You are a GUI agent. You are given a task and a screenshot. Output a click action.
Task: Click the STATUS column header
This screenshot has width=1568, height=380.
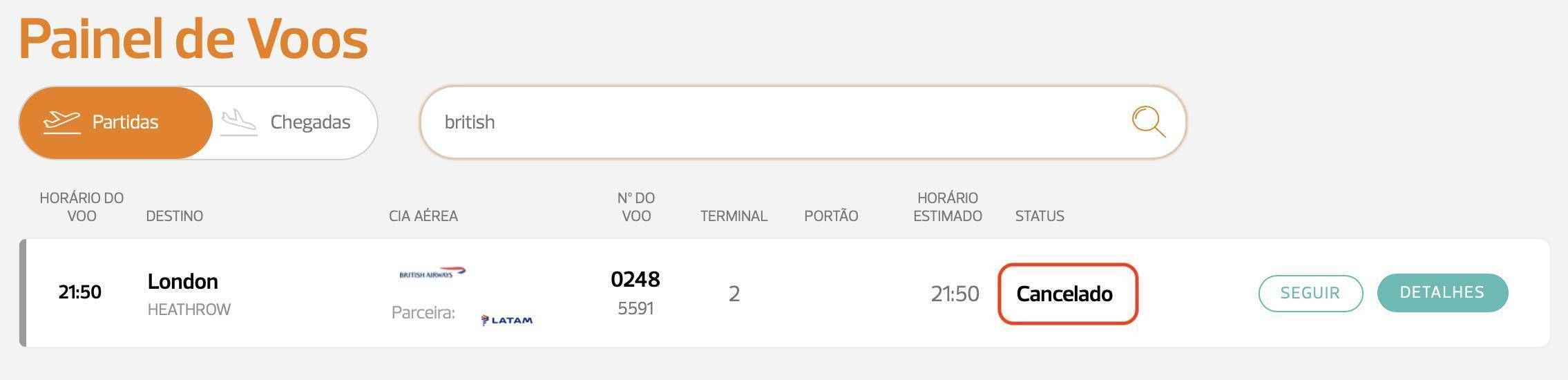pos(1040,216)
